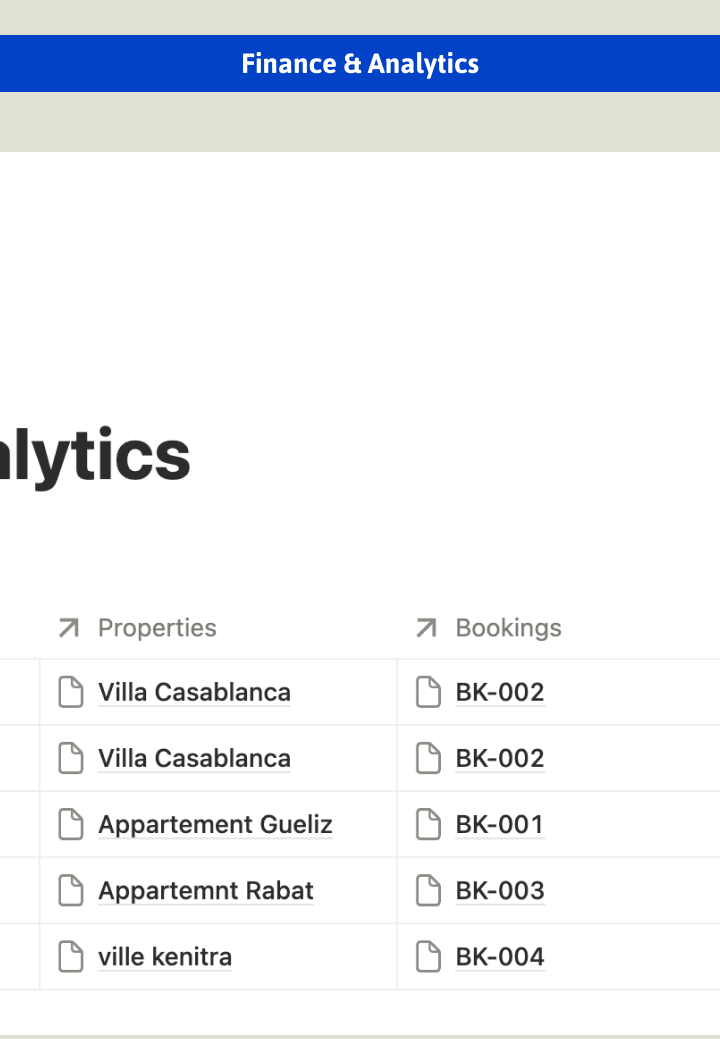
Task: Open the BK-003 booking page
Action: pyautogui.click(x=500, y=891)
